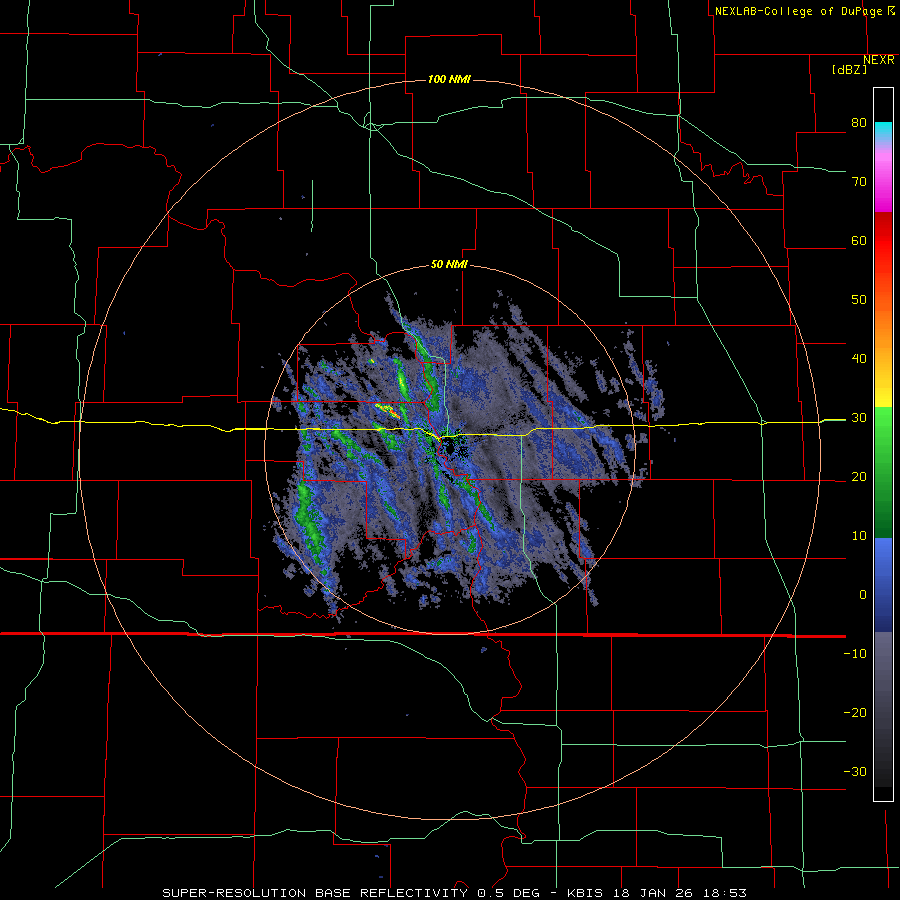Click the 70 value on the dBZ scale
900x900 pixels.
click(859, 182)
